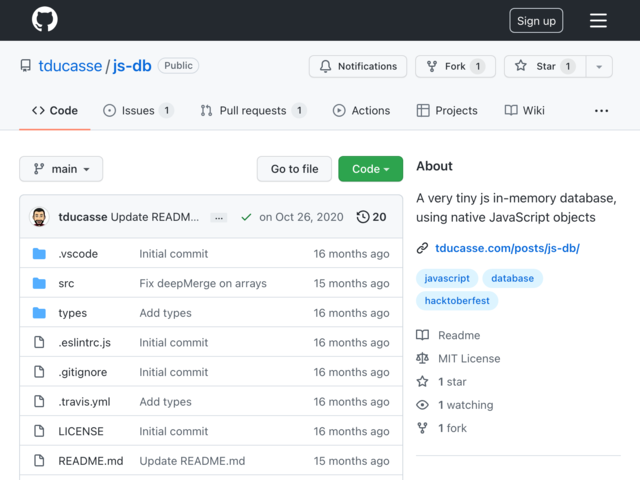The height and width of the screenshot is (480, 640).
Task: Open the commit dated Oct 26, 2020
Action: click(301, 217)
